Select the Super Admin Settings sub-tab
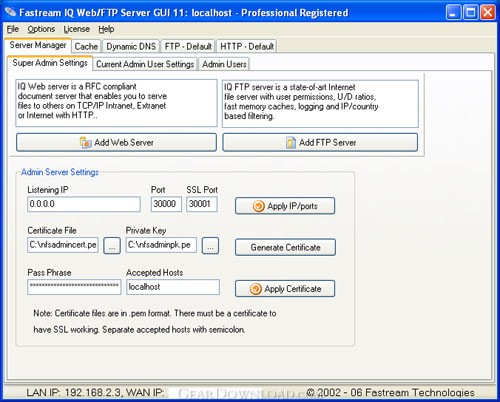 click(x=50, y=63)
